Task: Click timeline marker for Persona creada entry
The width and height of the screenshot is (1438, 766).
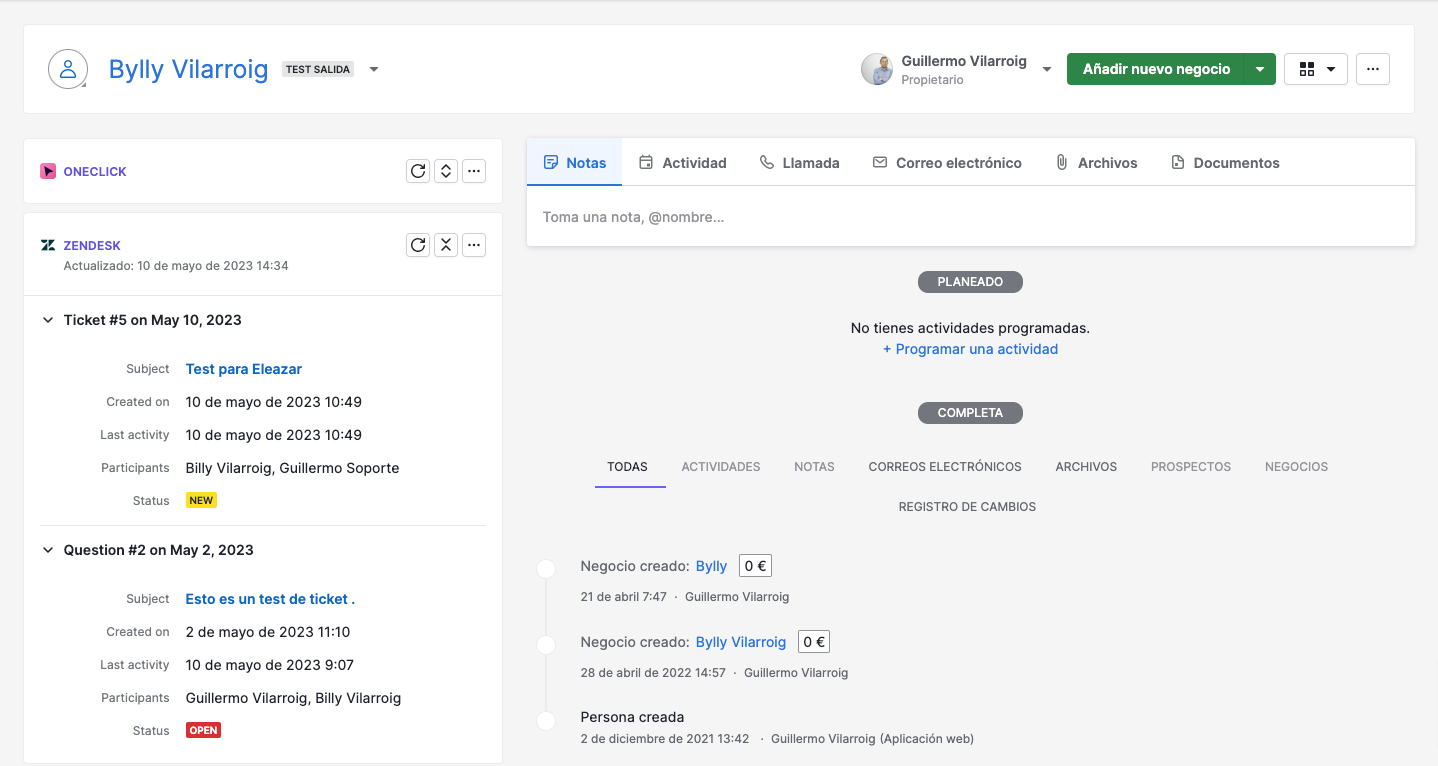Action: (x=546, y=720)
